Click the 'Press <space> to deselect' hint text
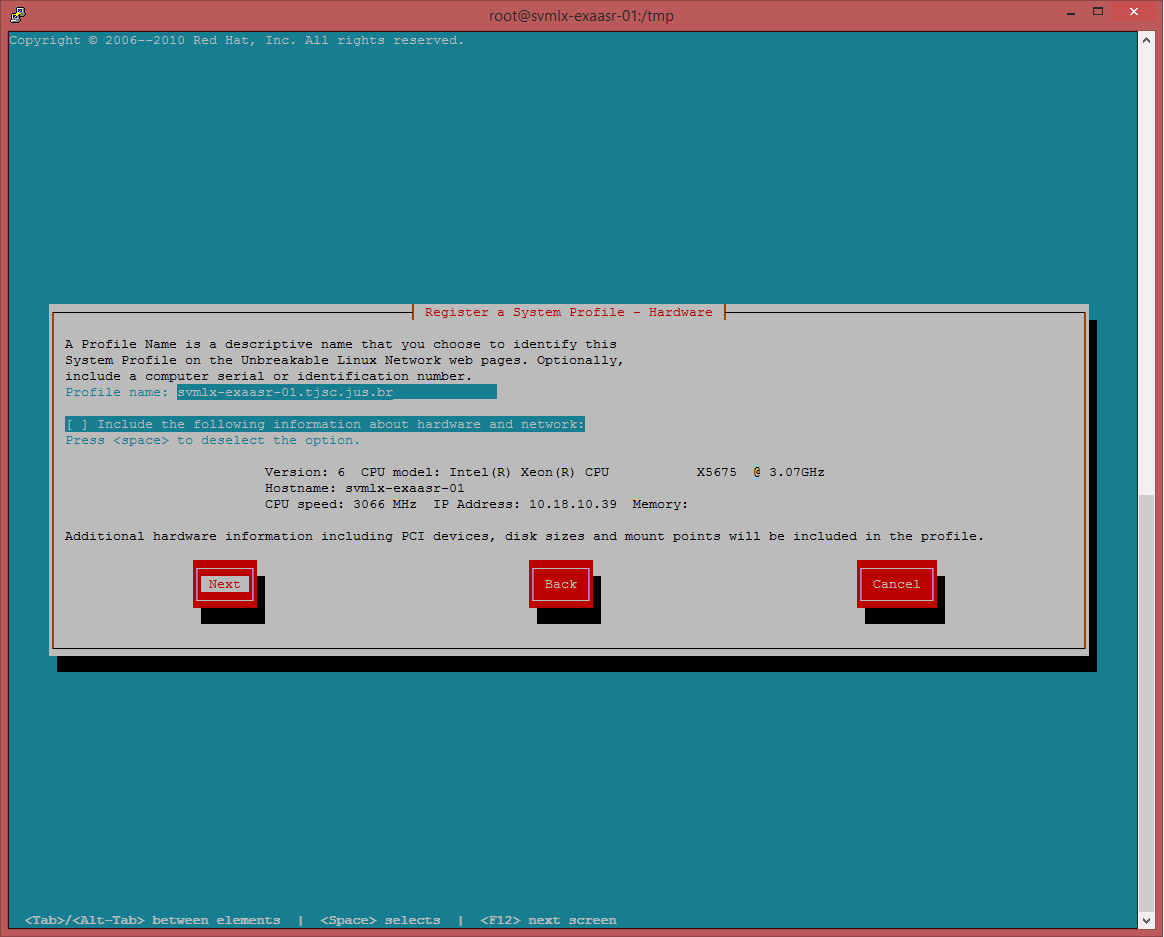This screenshot has width=1164, height=937. pos(212,441)
